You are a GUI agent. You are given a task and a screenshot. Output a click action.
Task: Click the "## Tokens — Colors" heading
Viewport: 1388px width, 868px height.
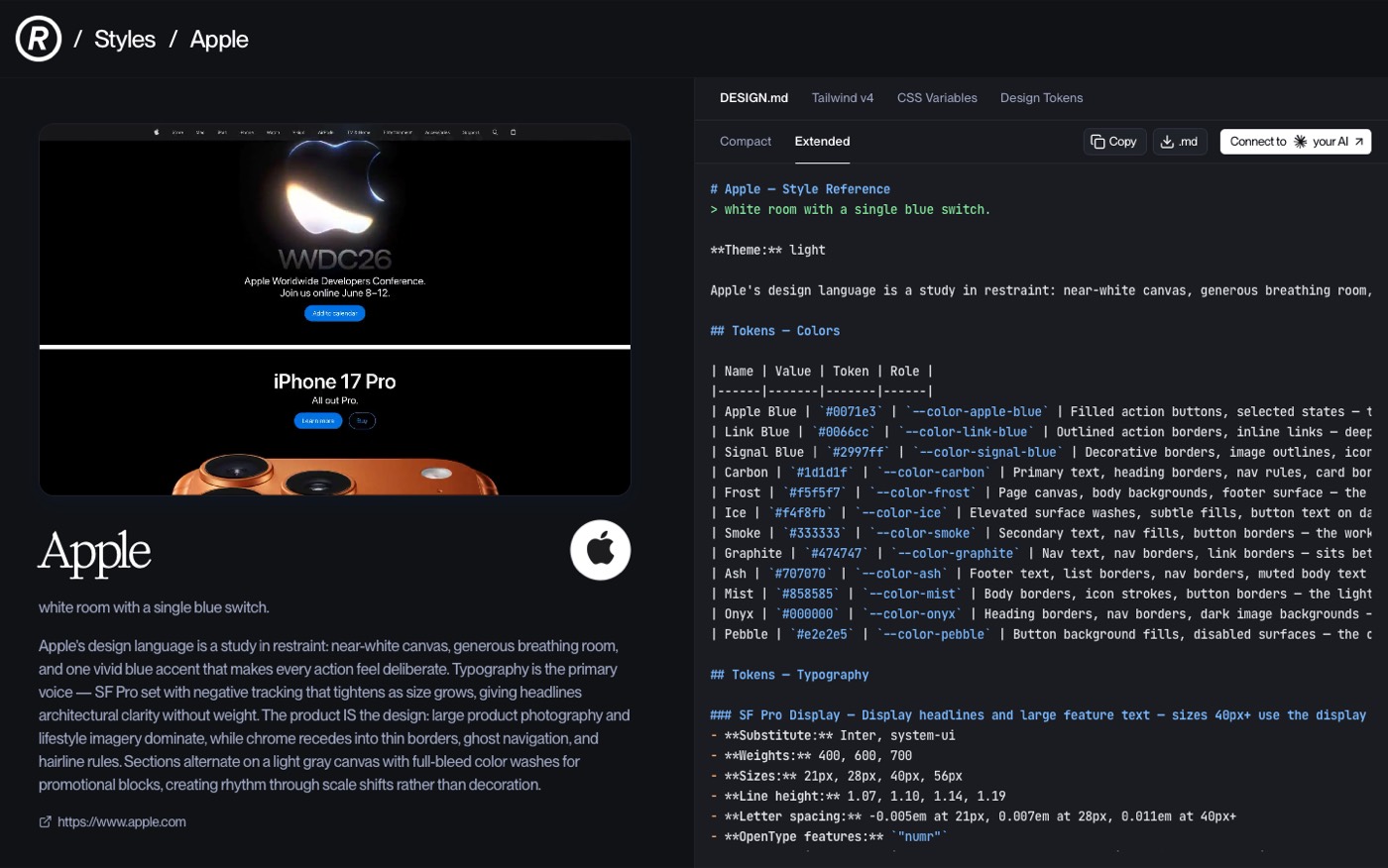[775, 331]
